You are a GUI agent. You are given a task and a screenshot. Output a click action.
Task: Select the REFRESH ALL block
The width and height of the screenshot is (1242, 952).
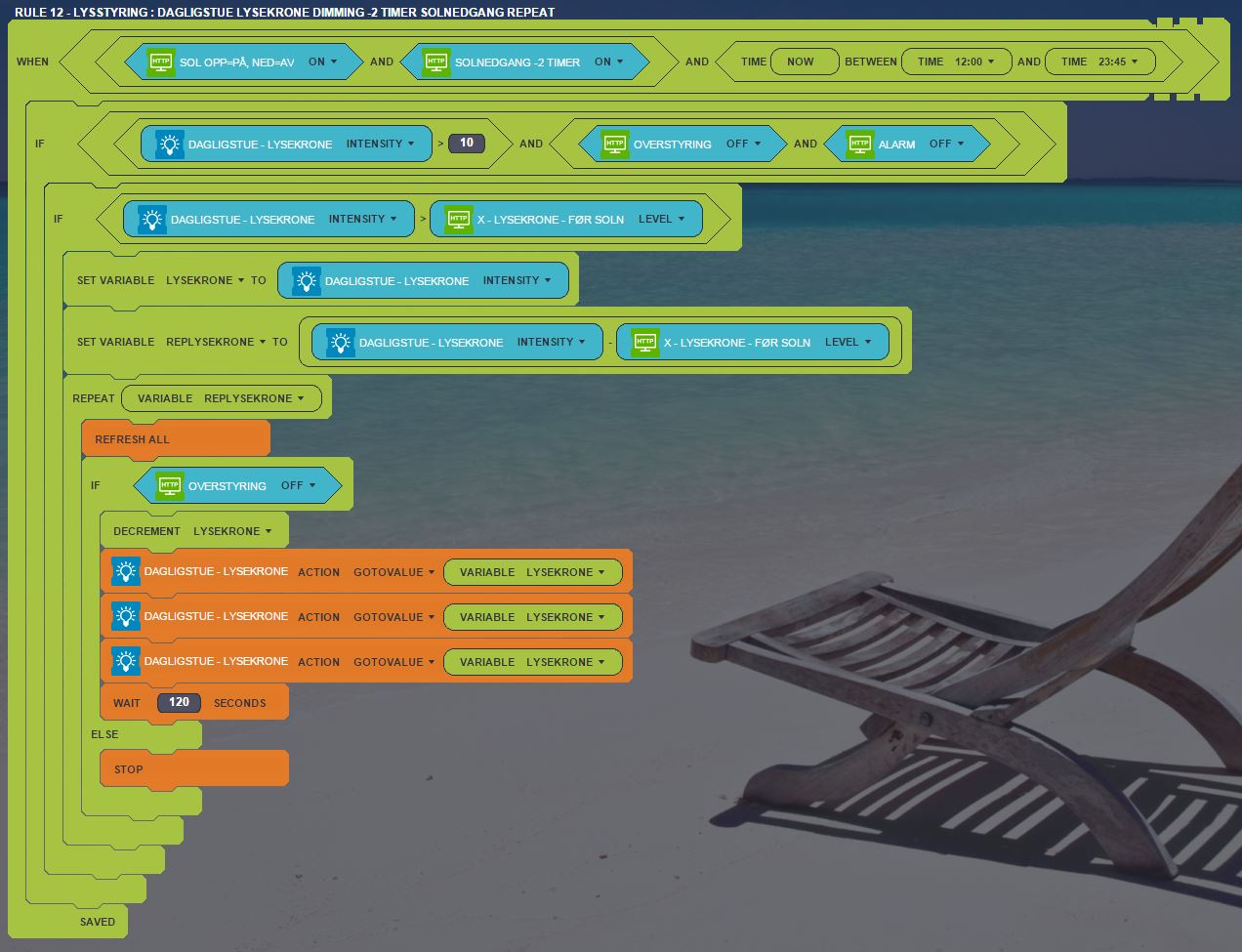pos(133,439)
